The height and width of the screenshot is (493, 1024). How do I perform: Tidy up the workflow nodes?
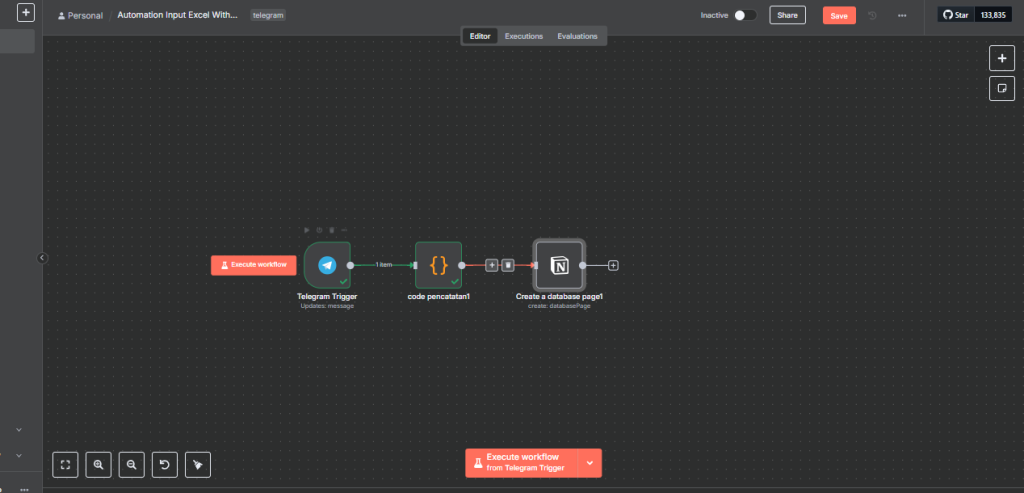[198, 464]
